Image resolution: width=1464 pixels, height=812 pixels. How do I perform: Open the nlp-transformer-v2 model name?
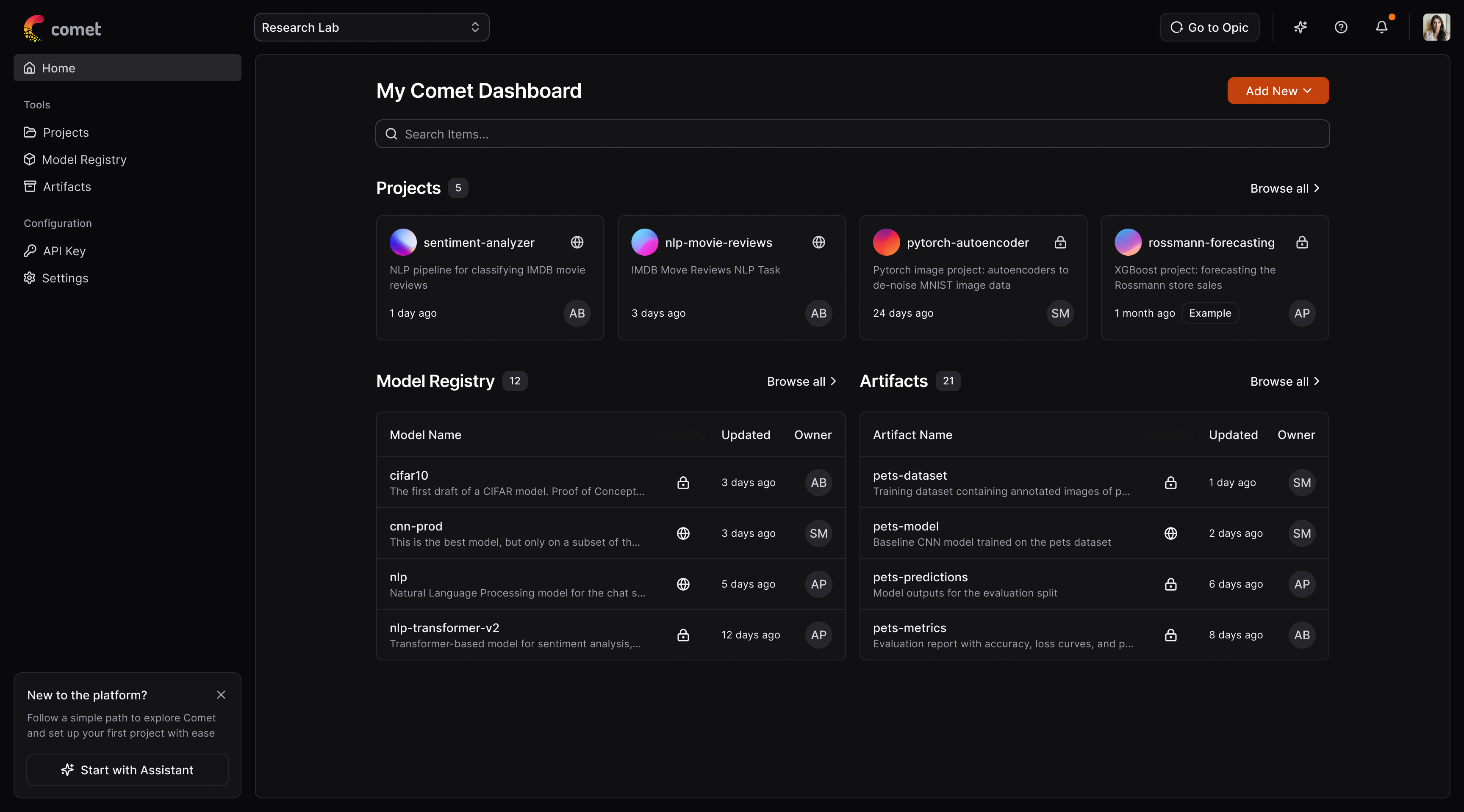444,628
